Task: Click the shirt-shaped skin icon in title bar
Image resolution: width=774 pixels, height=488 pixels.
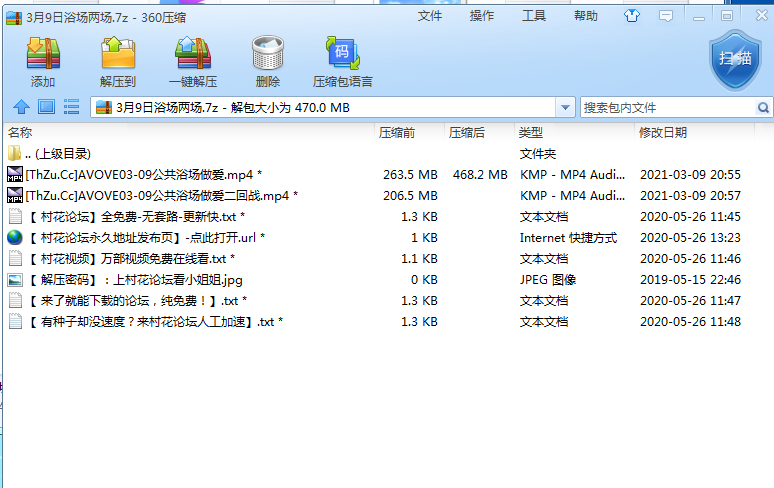Action: 632,16
